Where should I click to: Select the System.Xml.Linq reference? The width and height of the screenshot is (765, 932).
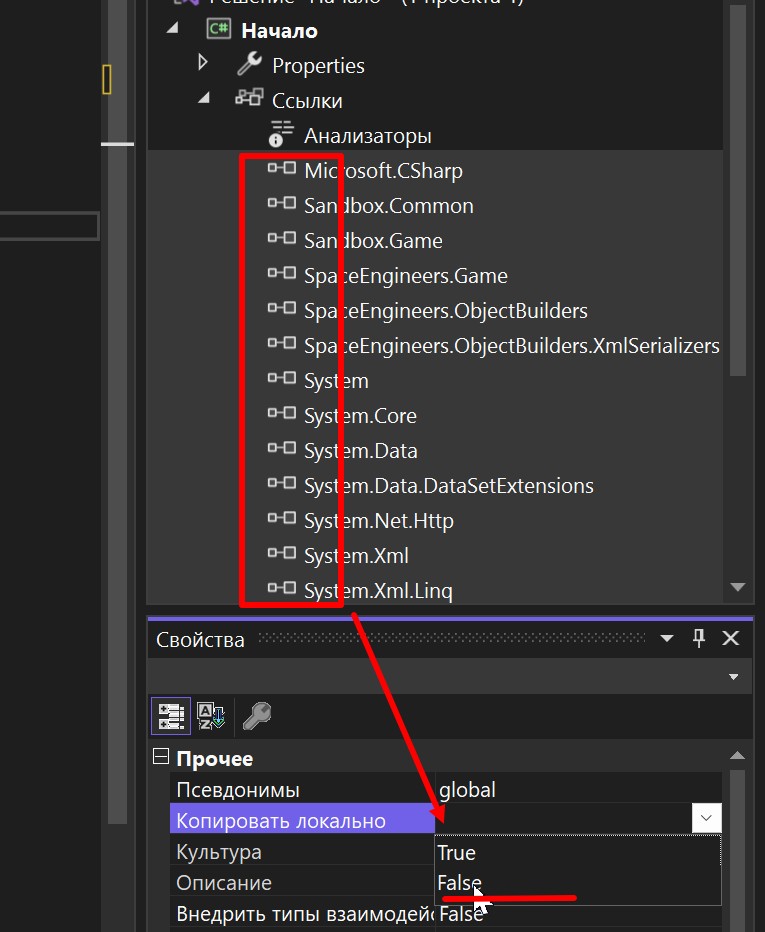(x=378, y=591)
